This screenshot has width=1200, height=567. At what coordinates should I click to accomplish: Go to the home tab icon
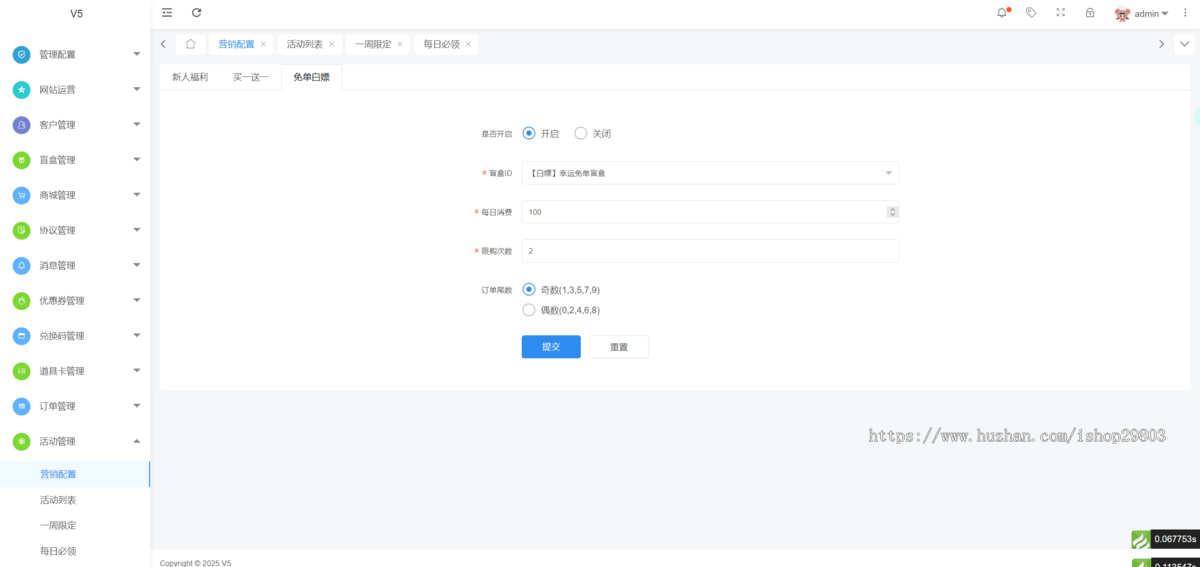click(x=190, y=44)
